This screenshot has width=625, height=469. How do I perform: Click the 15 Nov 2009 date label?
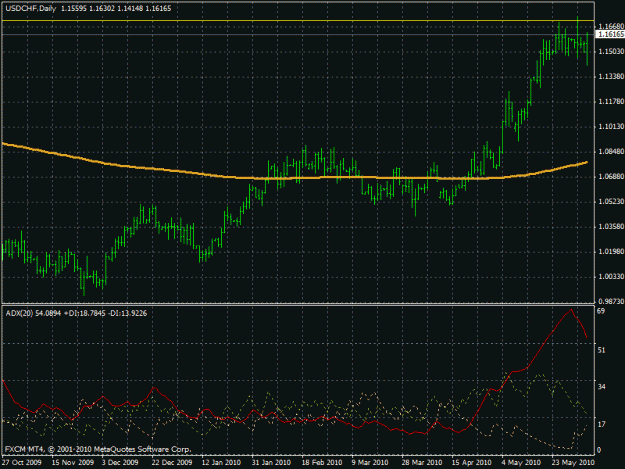(x=73, y=462)
